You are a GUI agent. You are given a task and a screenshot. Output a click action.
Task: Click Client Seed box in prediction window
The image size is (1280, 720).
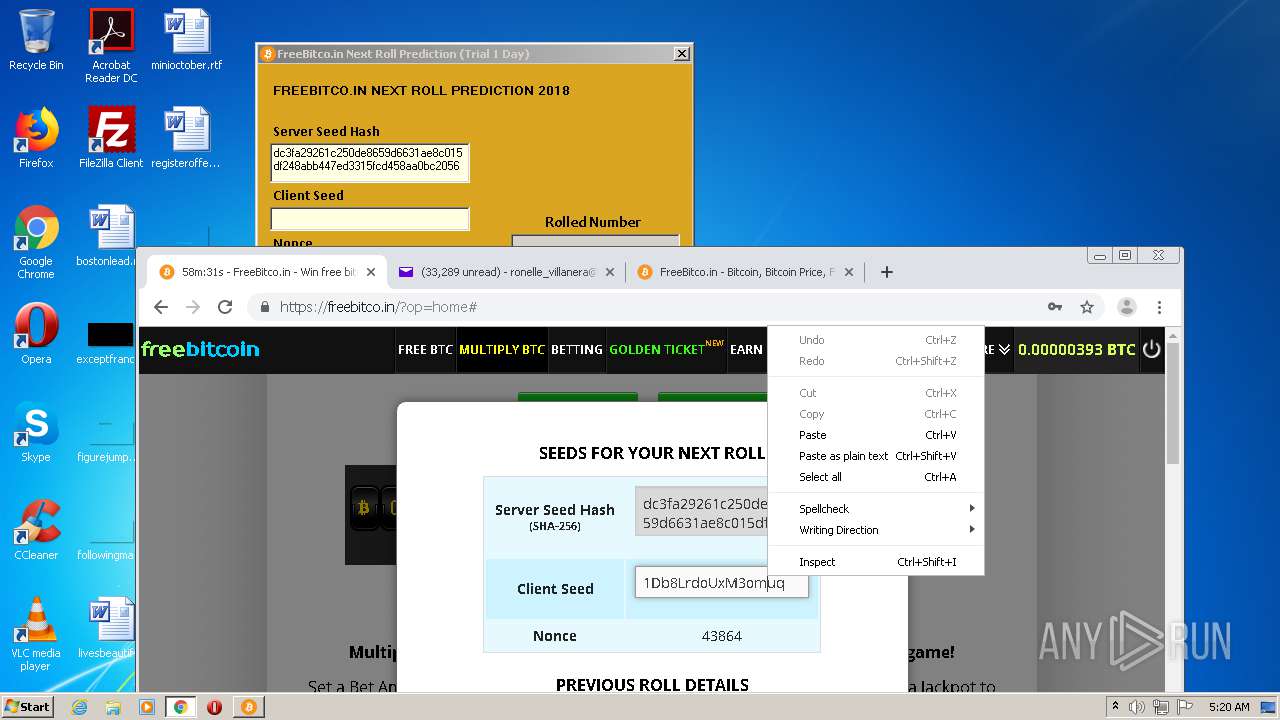(370, 219)
